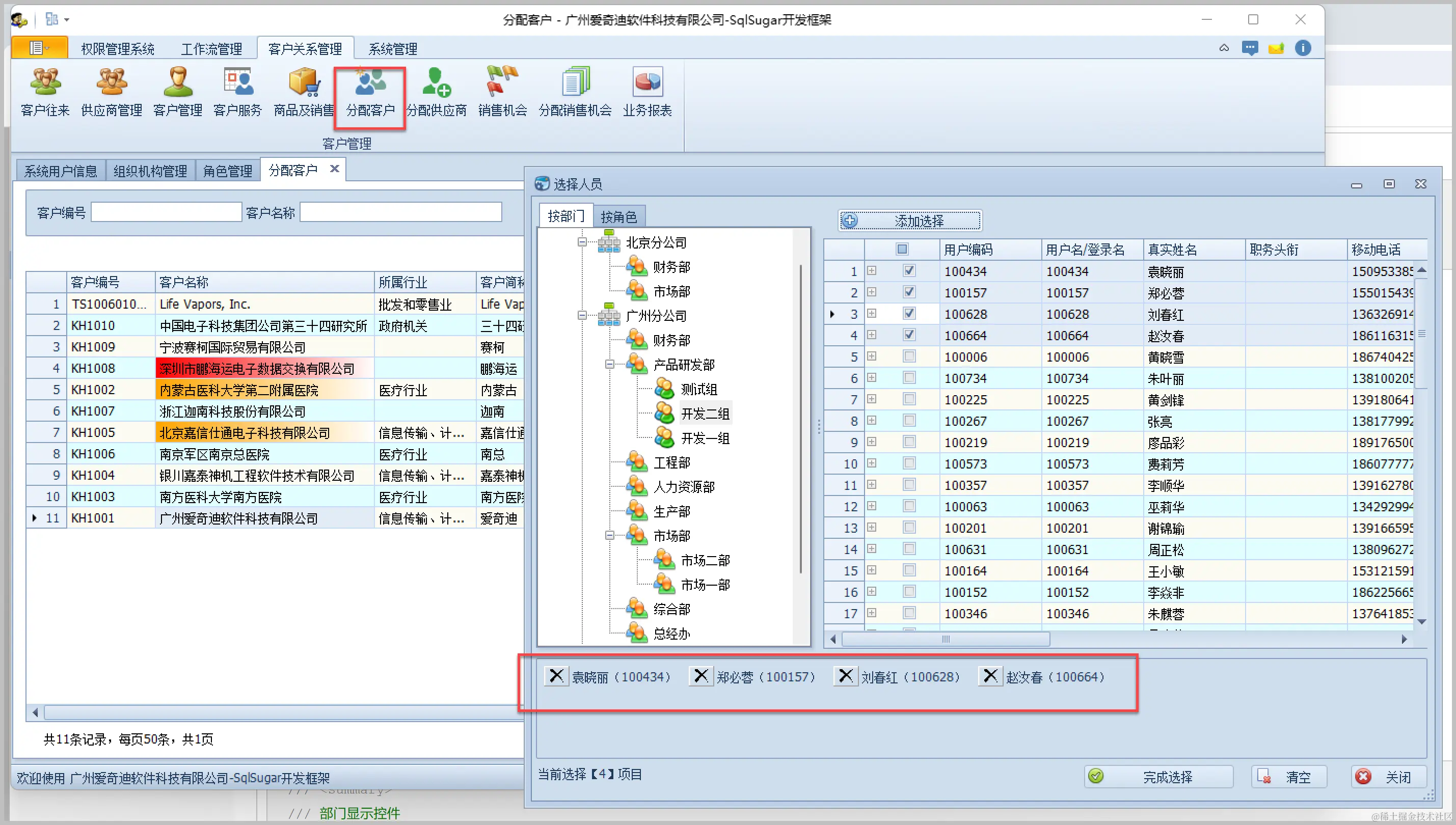Check the checkbox for 黄晓雪 row
Image resolution: width=1456 pixels, height=825 pixels.
pos(909,356)
